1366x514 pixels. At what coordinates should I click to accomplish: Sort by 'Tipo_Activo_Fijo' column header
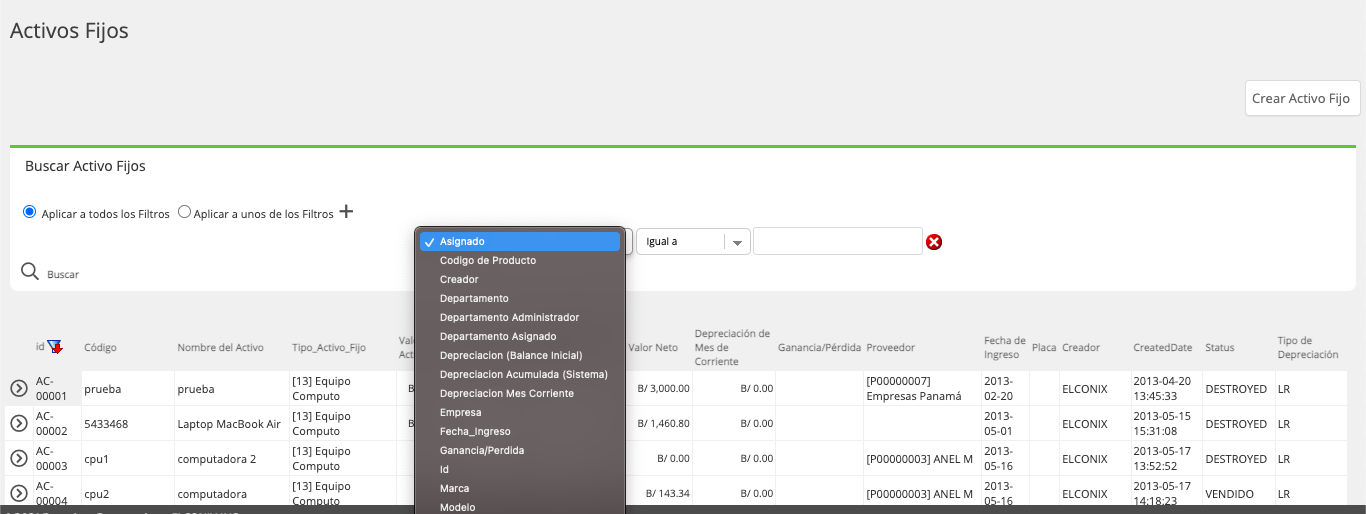(328, 348)
